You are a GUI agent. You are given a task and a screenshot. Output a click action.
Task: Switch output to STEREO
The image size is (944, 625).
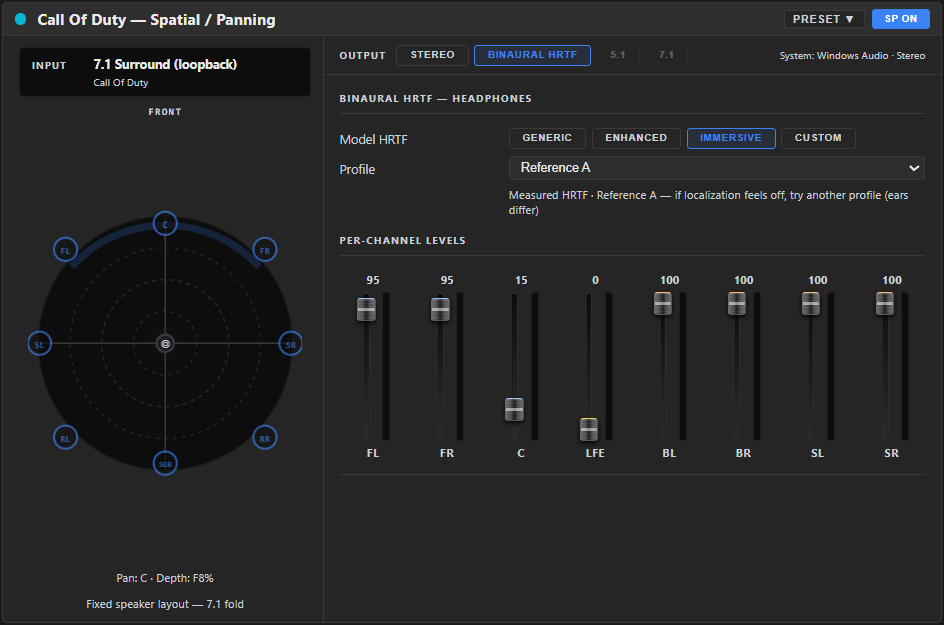tap(432, 55)
